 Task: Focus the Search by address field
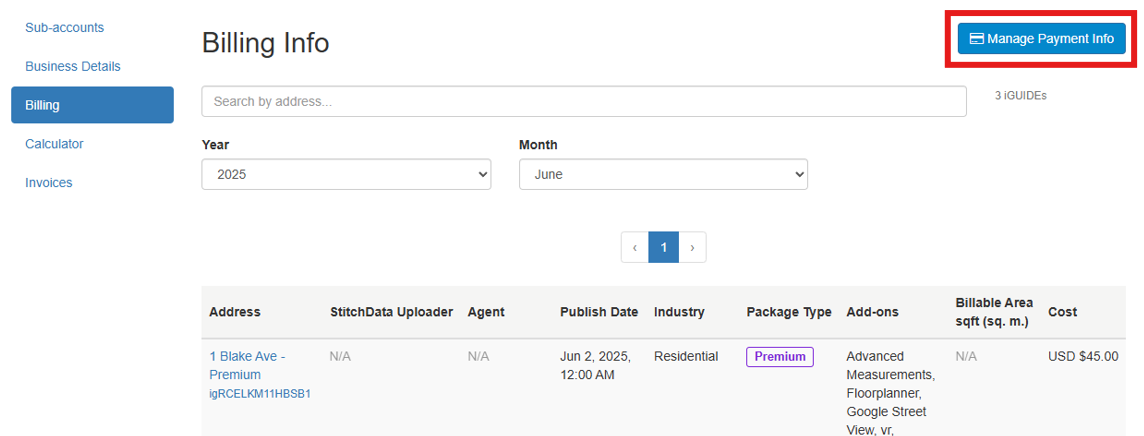tap(583, 101)
